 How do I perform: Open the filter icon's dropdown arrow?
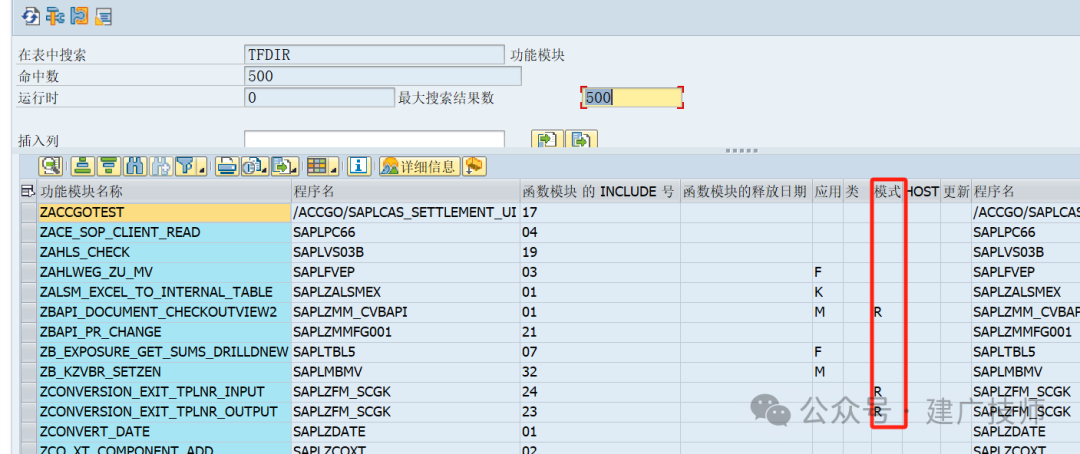pos(202,169)
